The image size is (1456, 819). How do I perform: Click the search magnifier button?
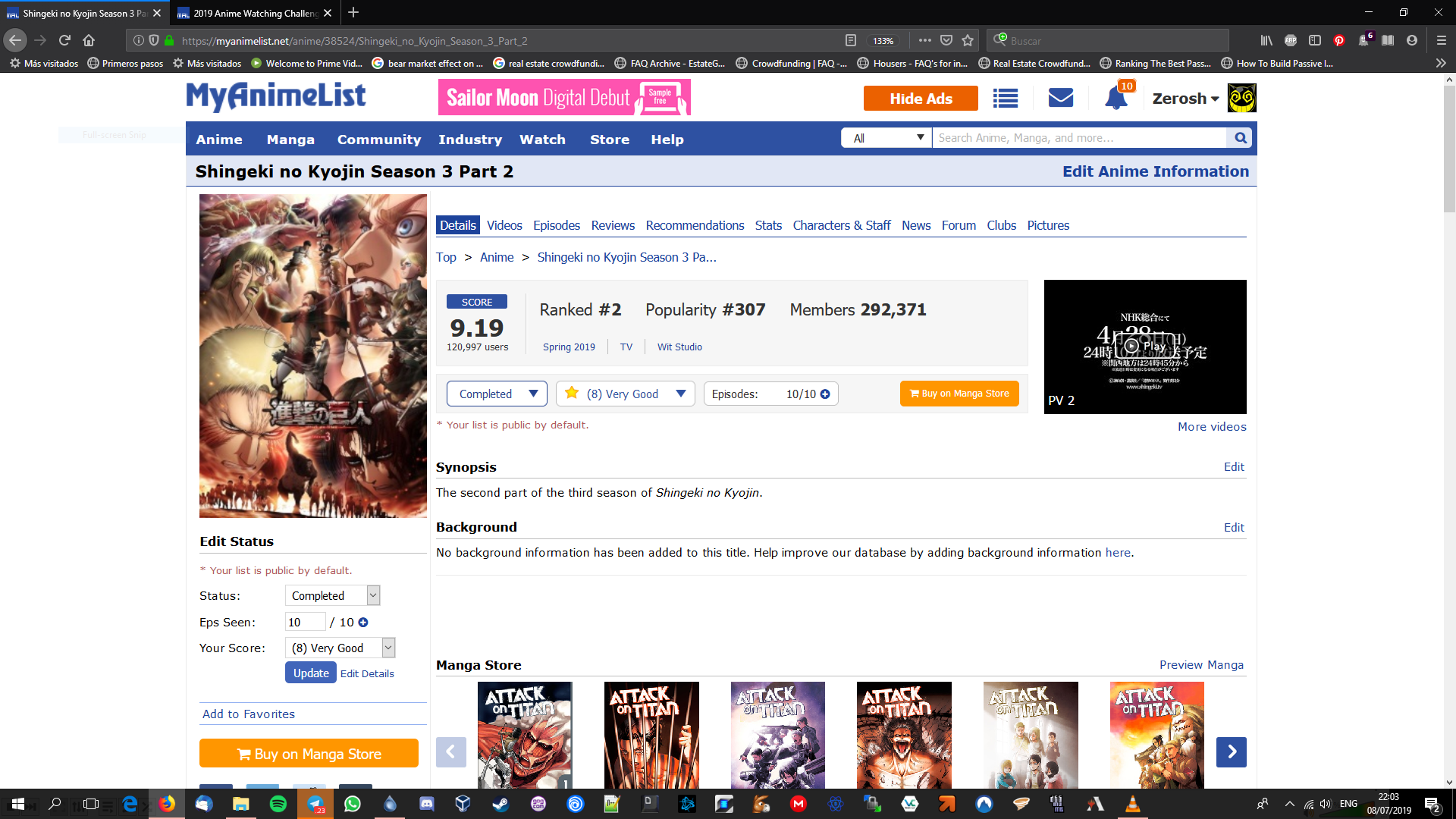pyautogui.click(x=1241, y=138)
